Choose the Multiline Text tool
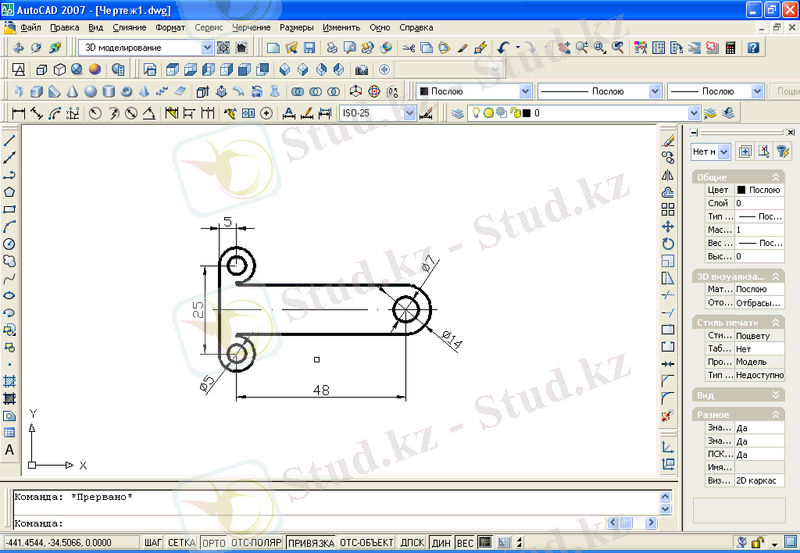Viewport: 800px width, 553px height. click(x=9, y=450)
